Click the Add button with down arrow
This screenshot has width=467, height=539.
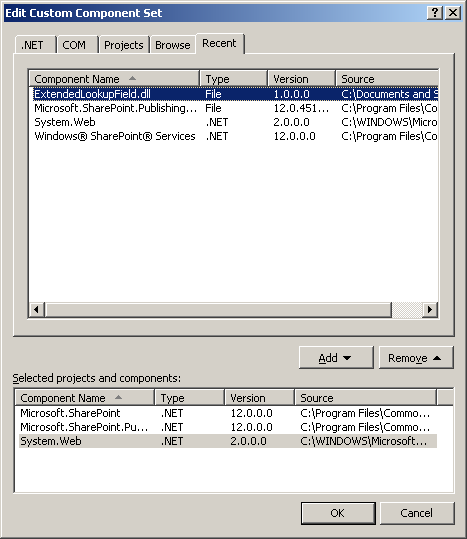tap(336, 358)
